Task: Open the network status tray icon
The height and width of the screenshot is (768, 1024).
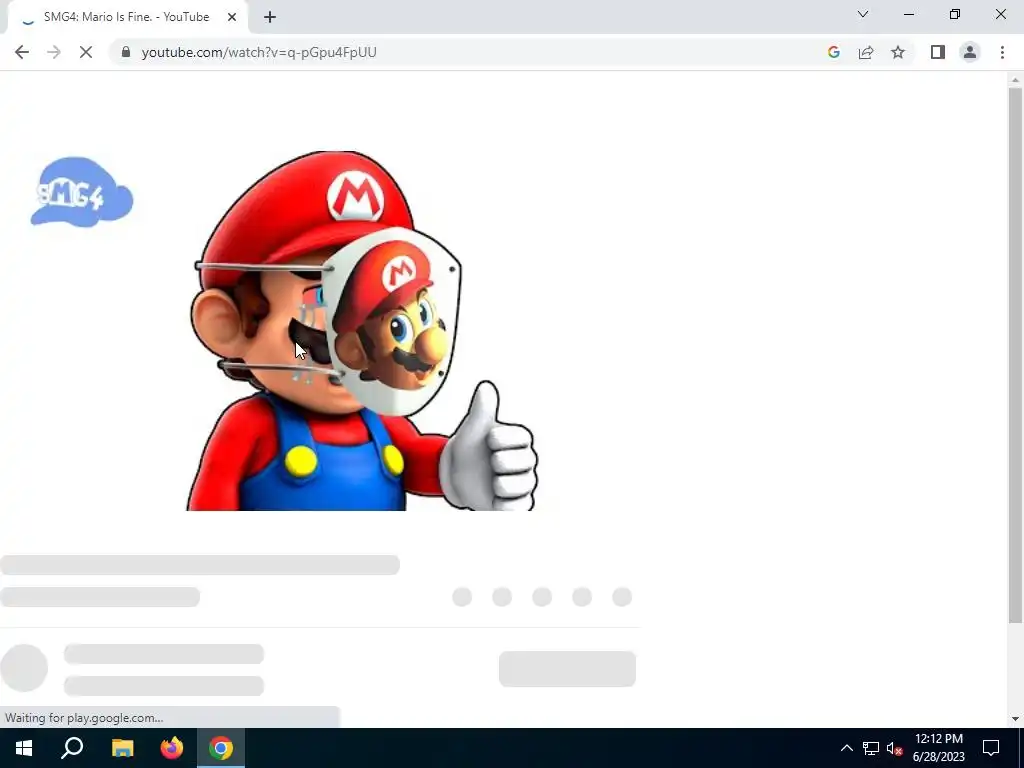Action: (871, 748)
